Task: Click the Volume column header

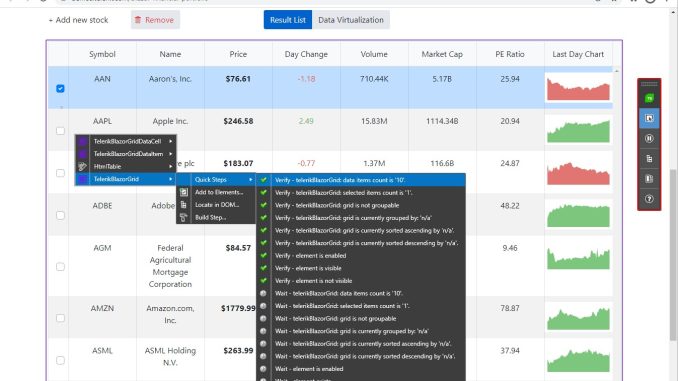Action: tap(374, 54)
